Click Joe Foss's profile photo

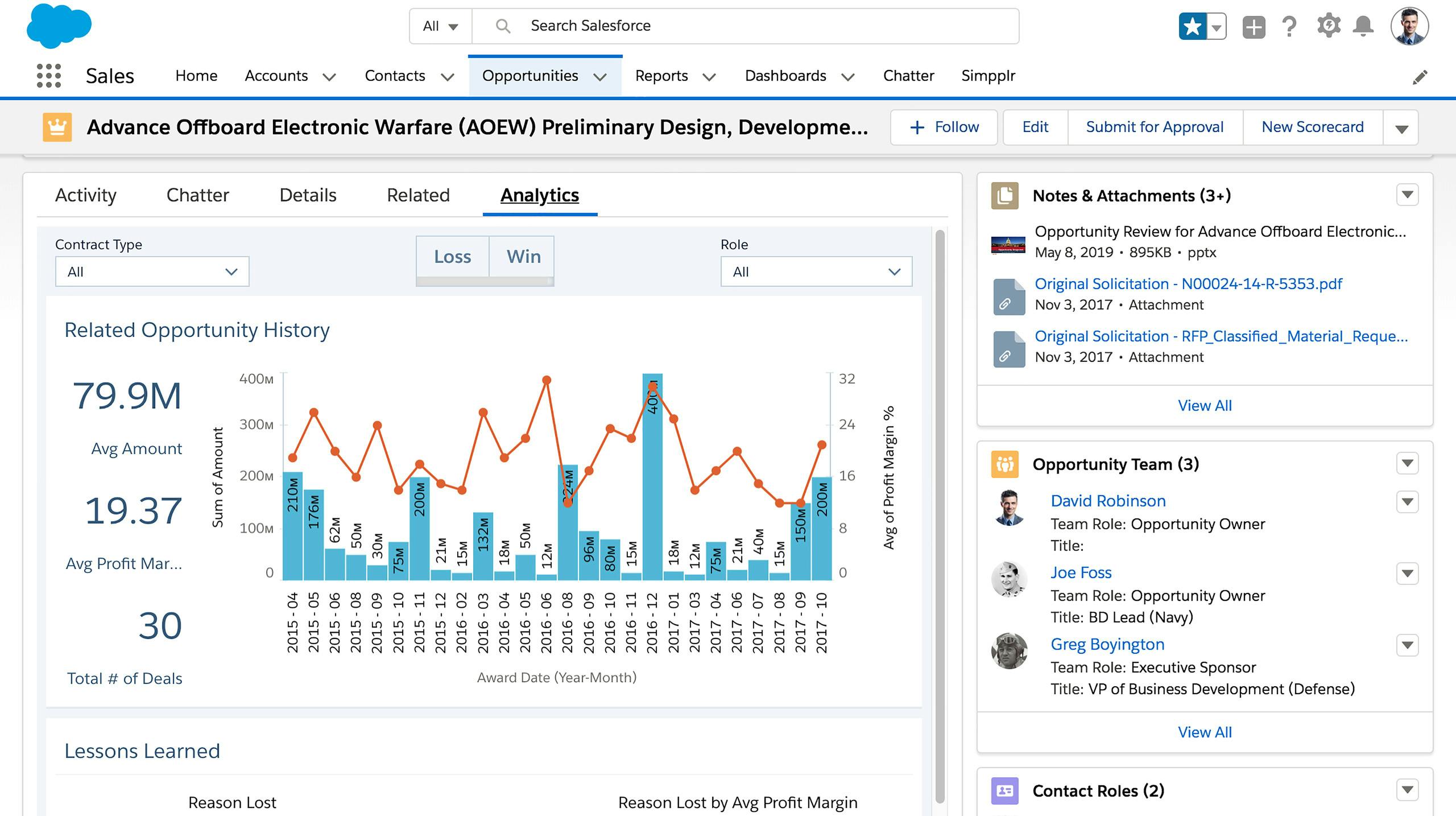click(x=1009, y=579)
